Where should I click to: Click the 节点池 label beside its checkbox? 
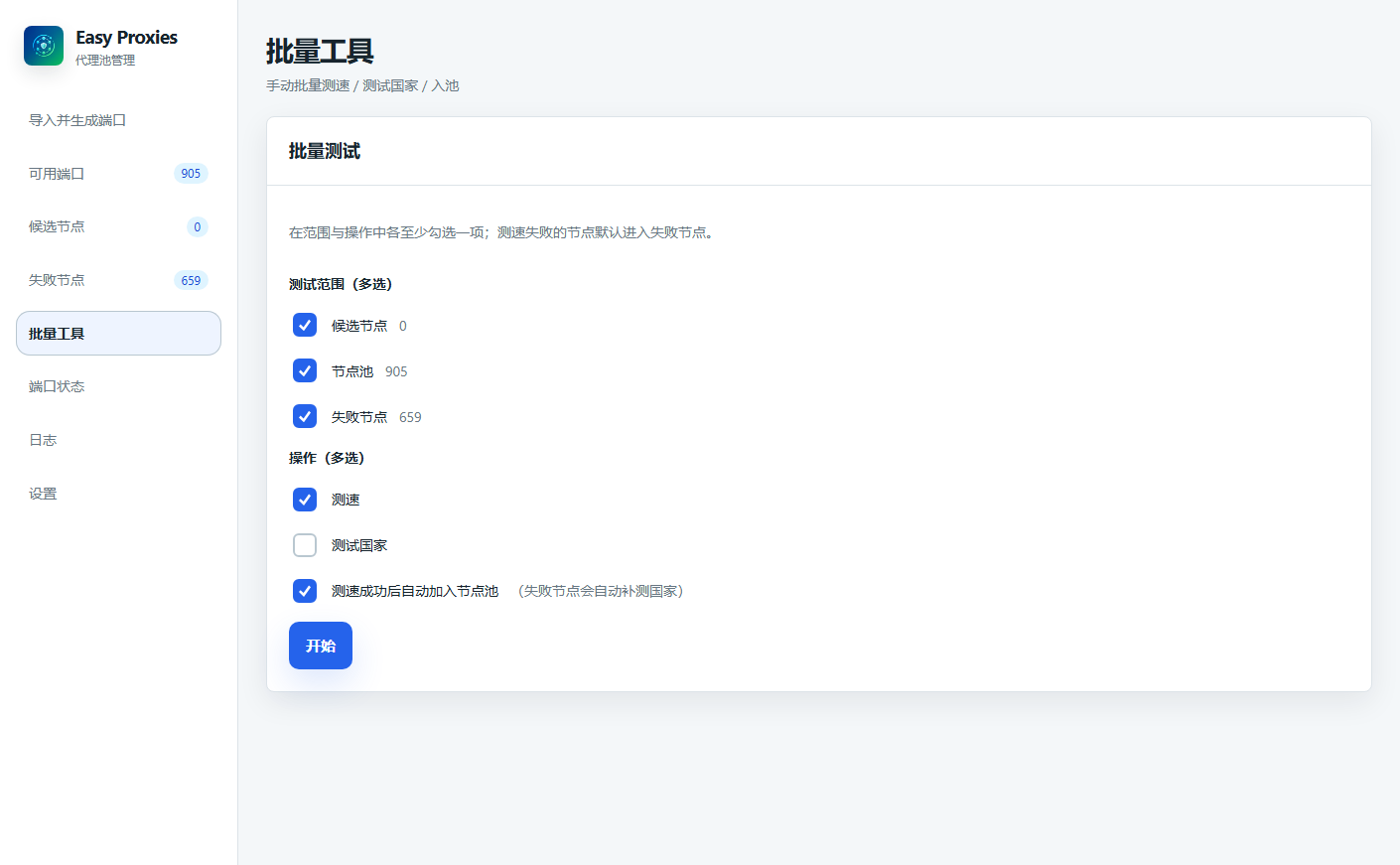352,371
